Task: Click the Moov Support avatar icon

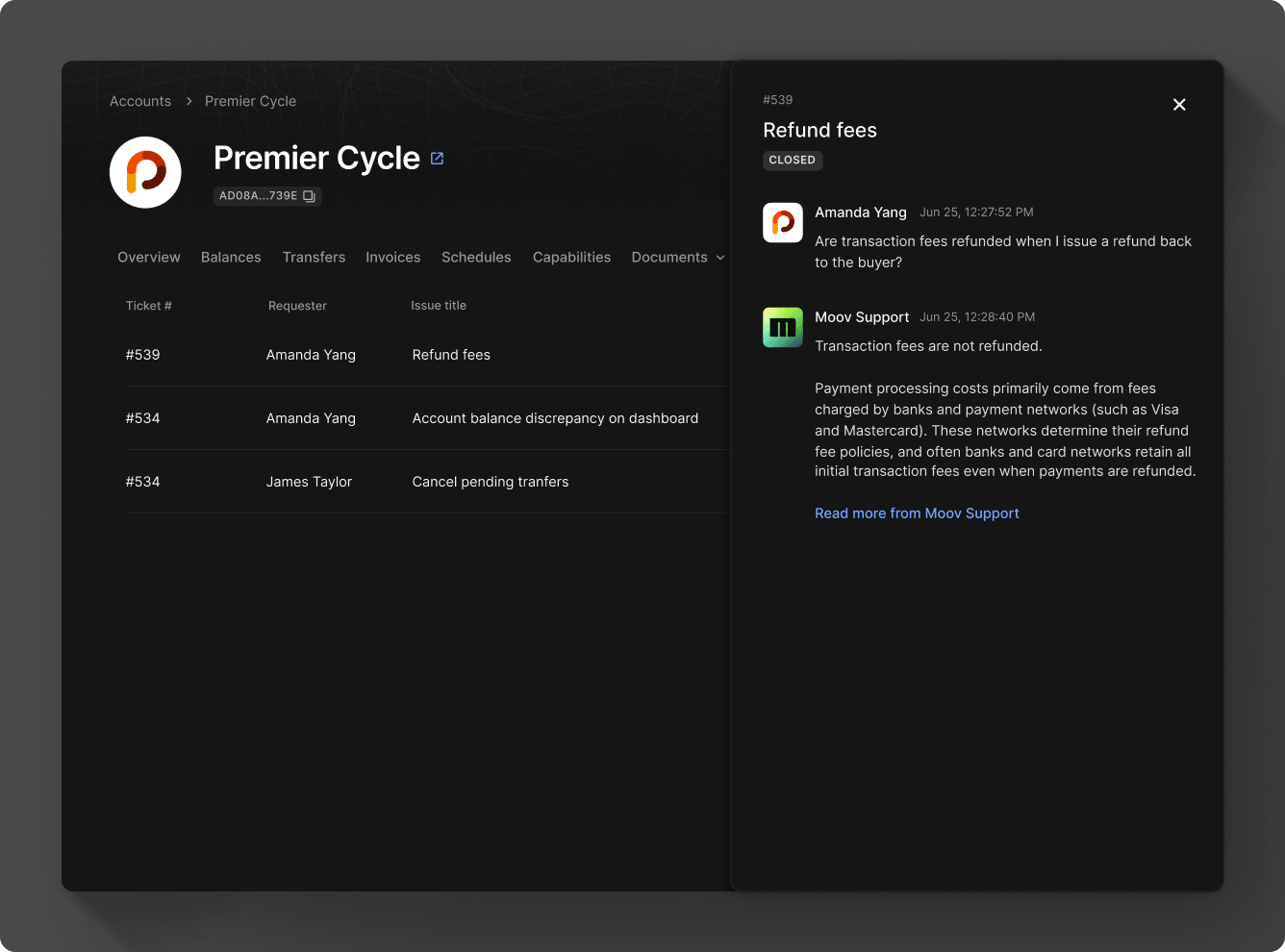Action: click(783, 327)
